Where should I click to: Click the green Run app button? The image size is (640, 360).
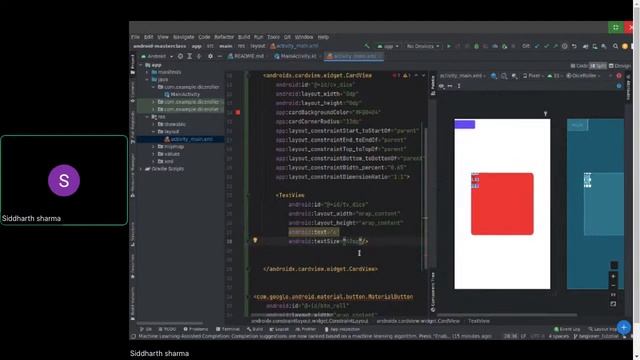click(x=449, y=47)
